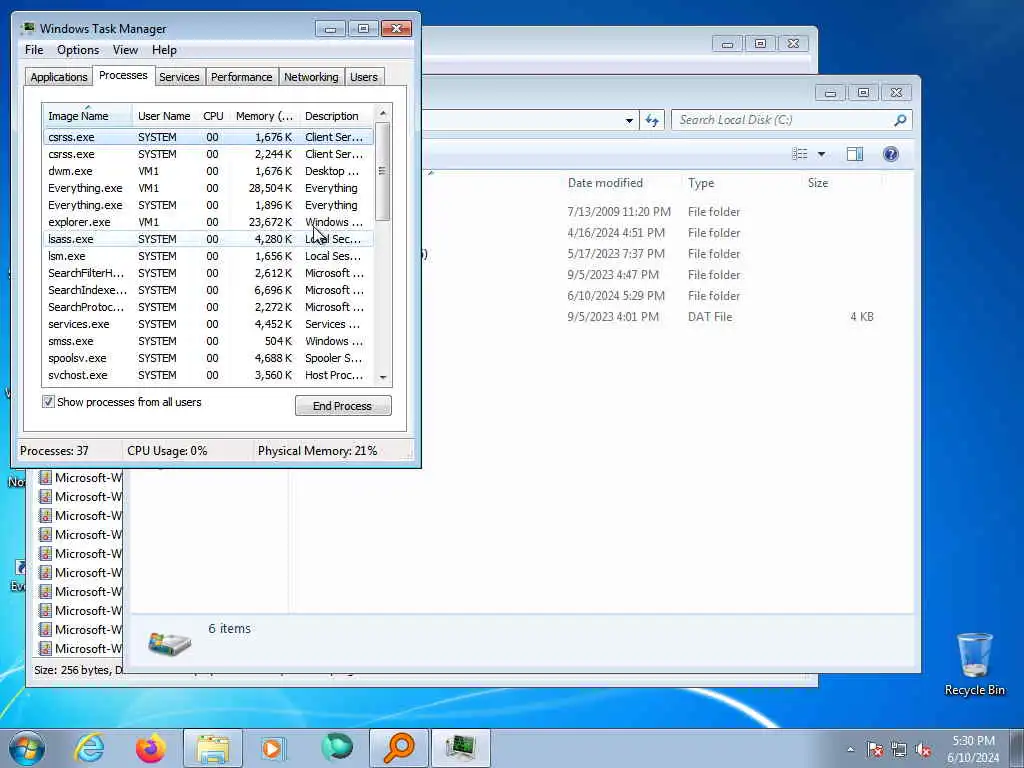Show hidden tray icons arrow
This screenshot has height=768, width=1024.
(x=850, y=749)
